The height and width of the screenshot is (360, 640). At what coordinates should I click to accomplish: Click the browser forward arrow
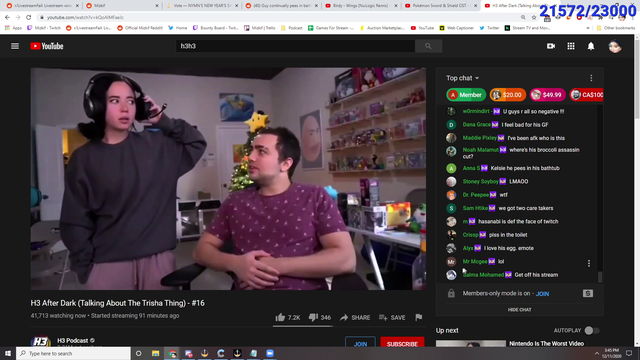(x=18, y=18)
